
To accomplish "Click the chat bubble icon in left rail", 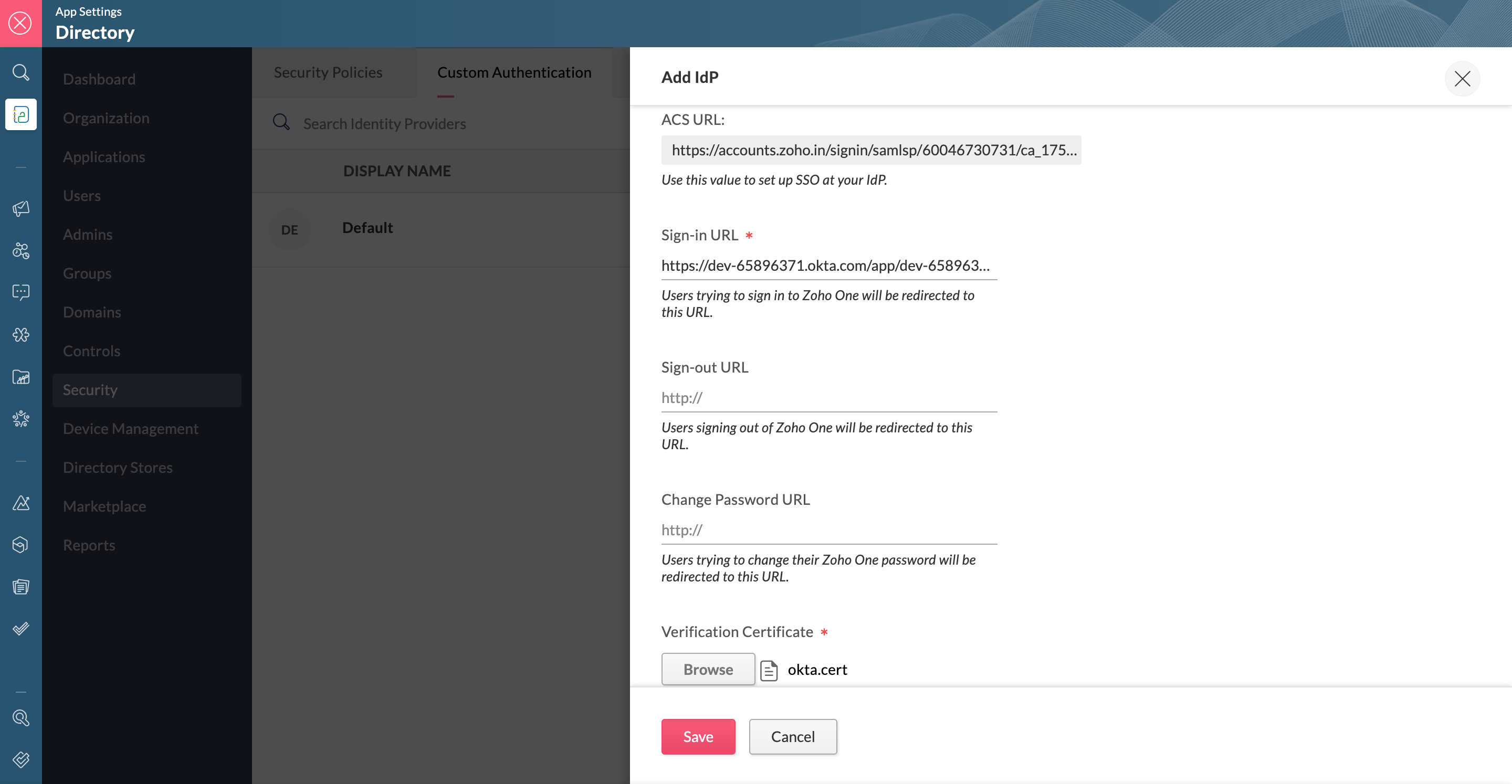I will click(20, 292).
